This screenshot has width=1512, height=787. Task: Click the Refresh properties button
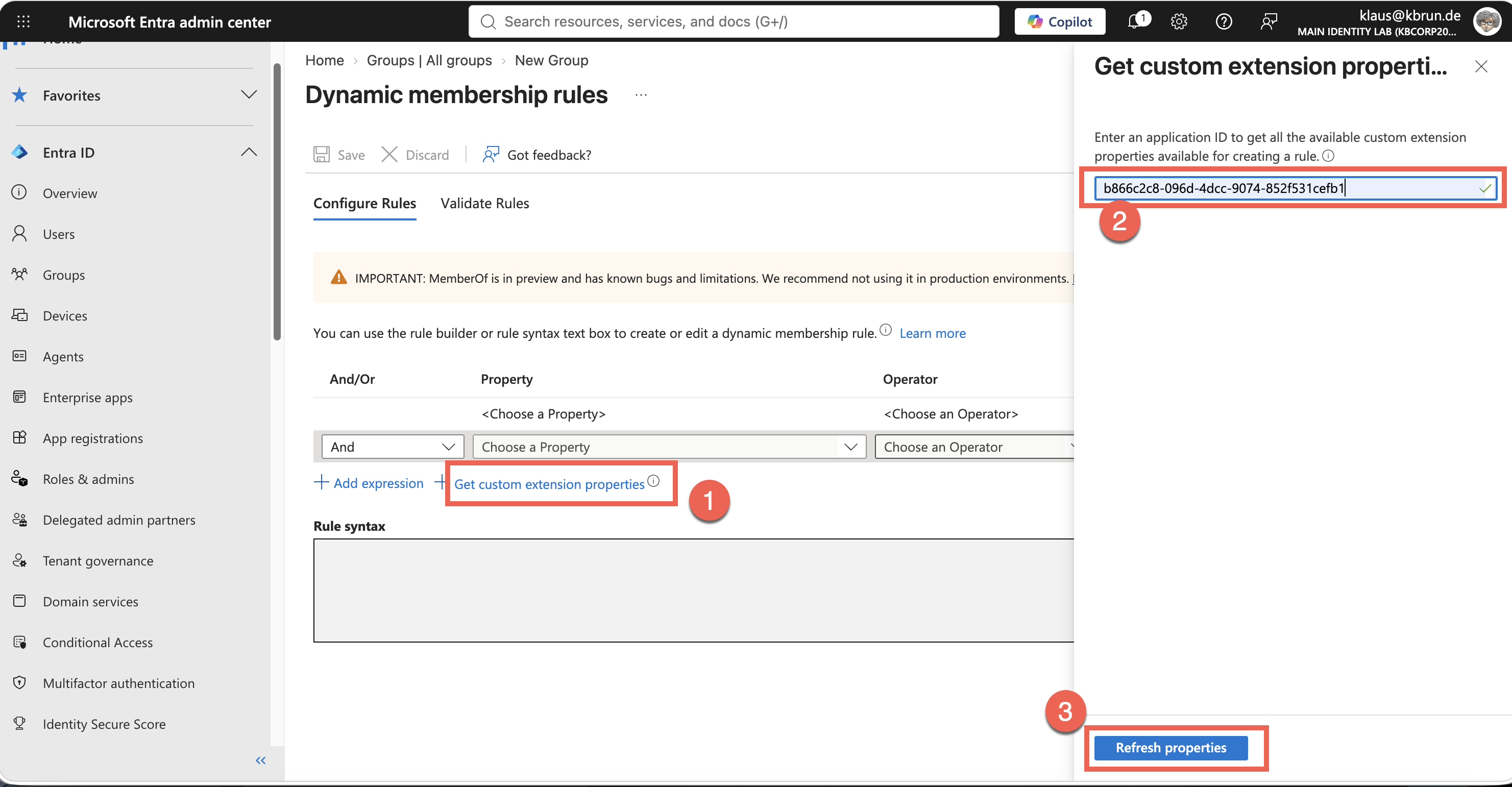click(1170, 748)
